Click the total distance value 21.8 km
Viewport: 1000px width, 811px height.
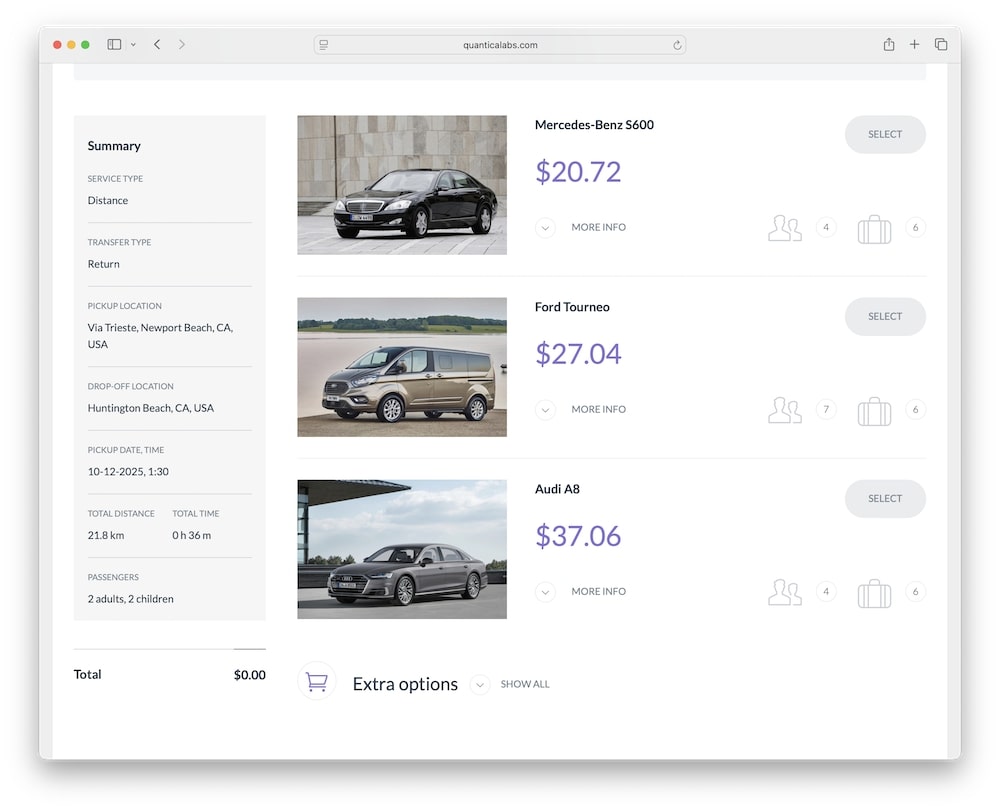(106, 536)
